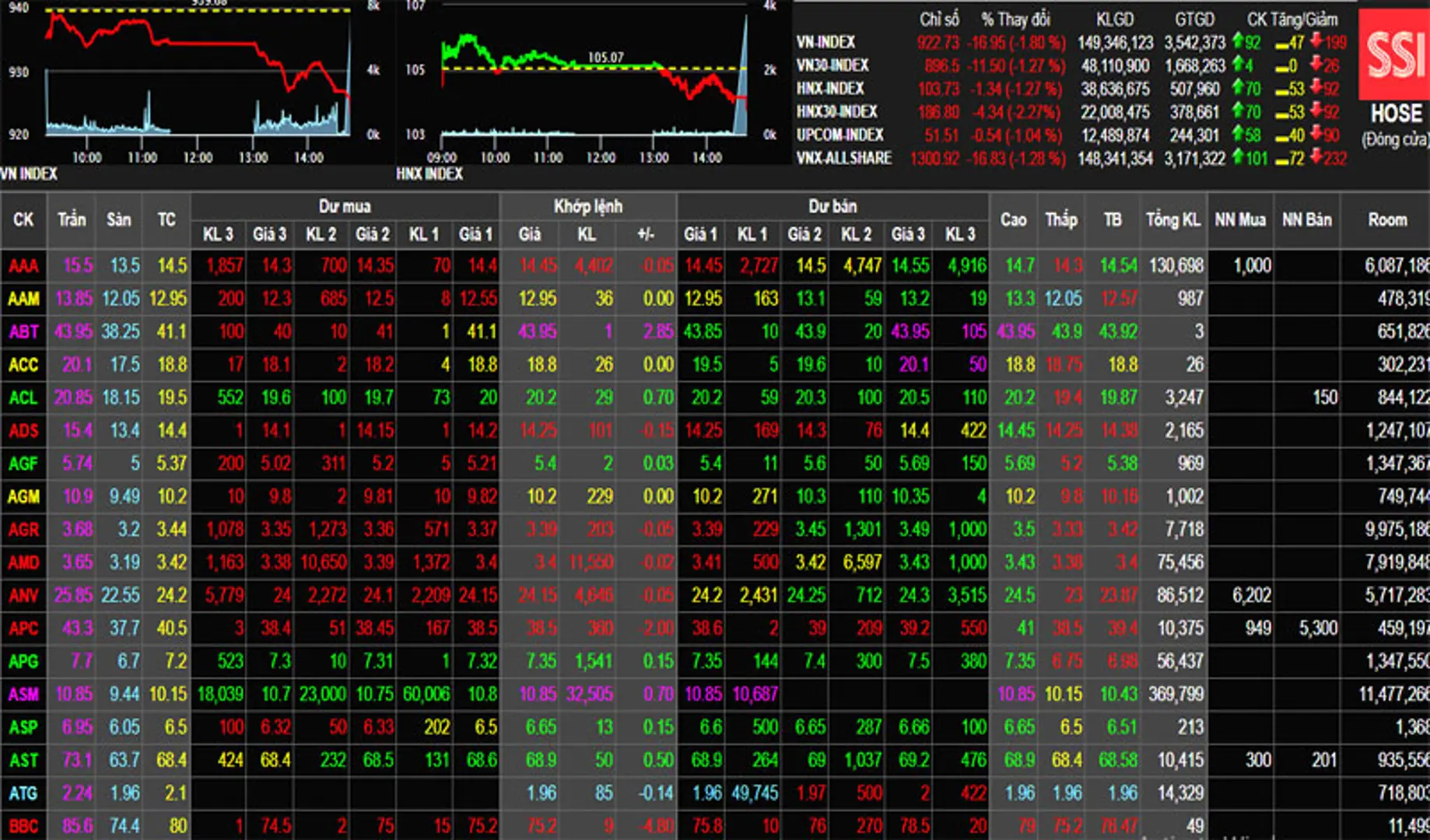Open stock ticker AGM
Screen dimensions: 1430x840
23,497
